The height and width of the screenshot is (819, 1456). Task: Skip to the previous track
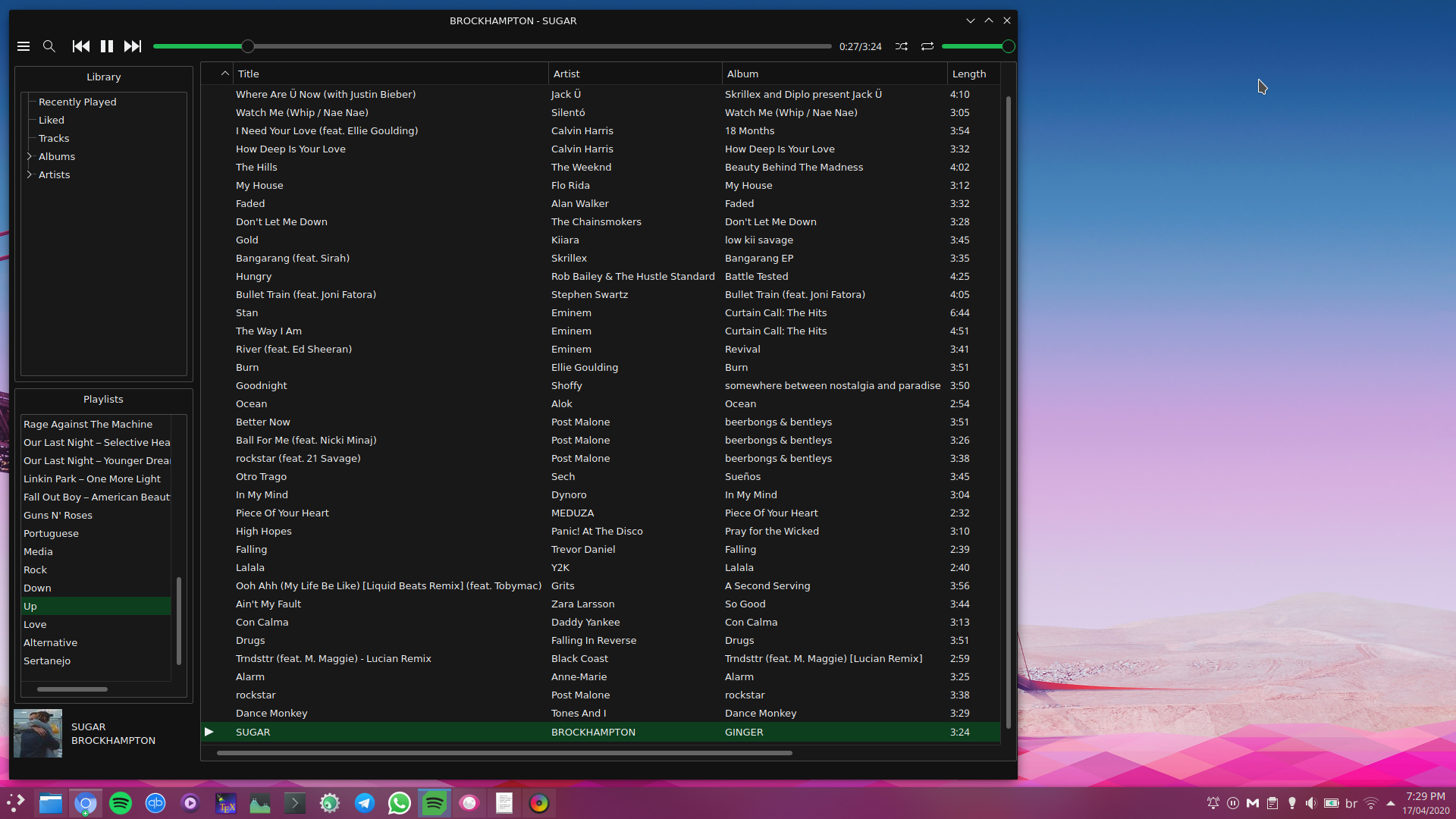tap(81, 46)
